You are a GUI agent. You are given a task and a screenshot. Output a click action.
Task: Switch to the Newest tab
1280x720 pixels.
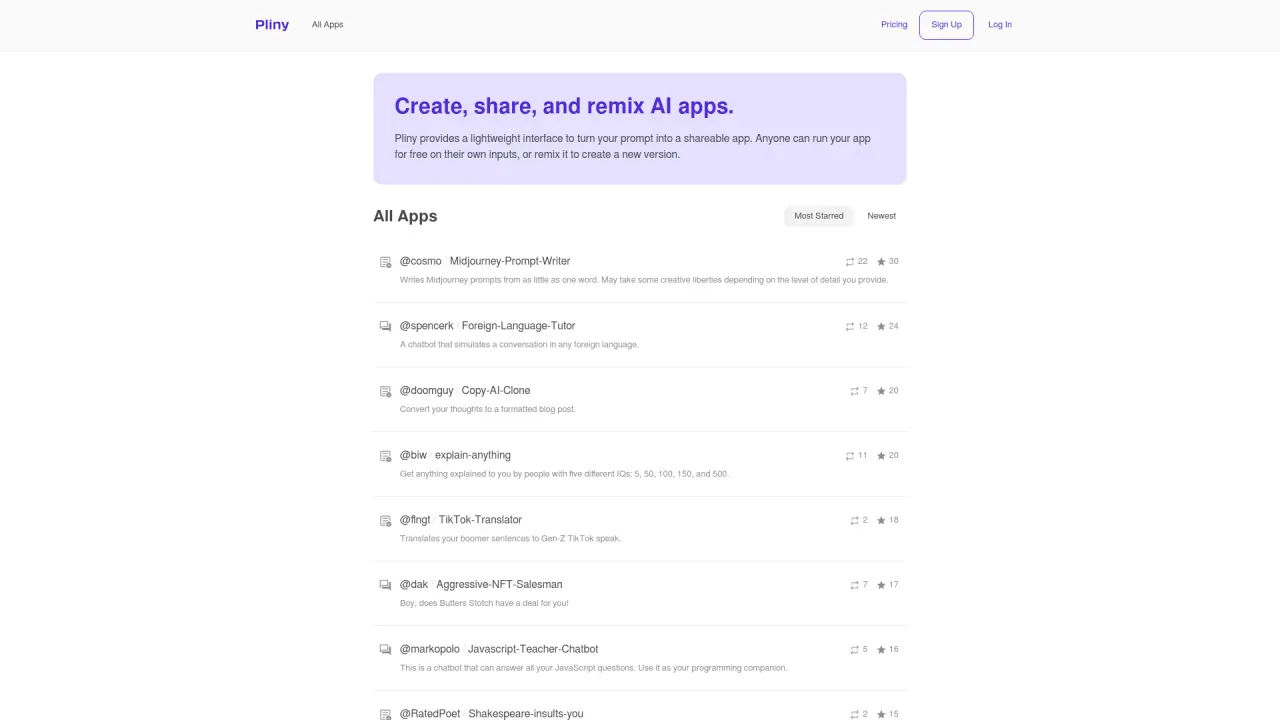882,216
